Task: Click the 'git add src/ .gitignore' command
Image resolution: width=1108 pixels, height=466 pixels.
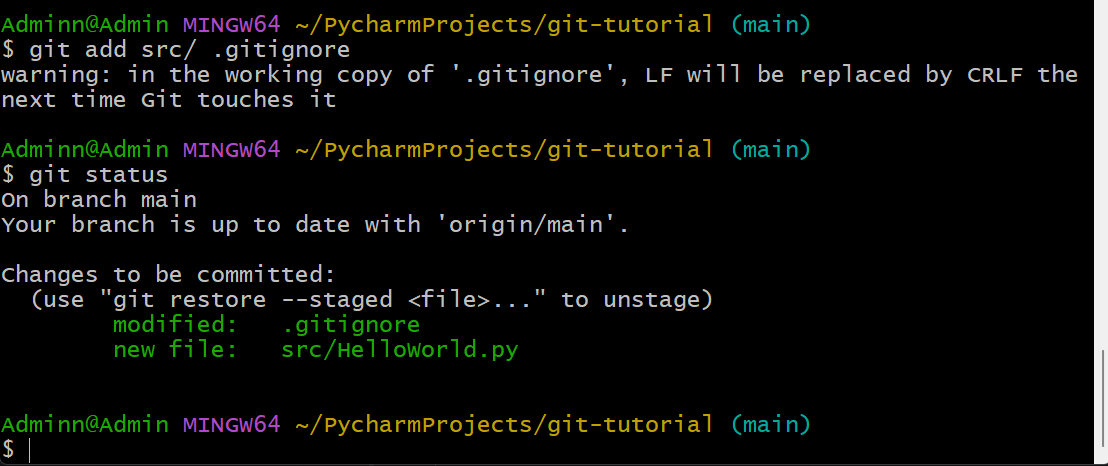Action: click(x=189, y=49)
